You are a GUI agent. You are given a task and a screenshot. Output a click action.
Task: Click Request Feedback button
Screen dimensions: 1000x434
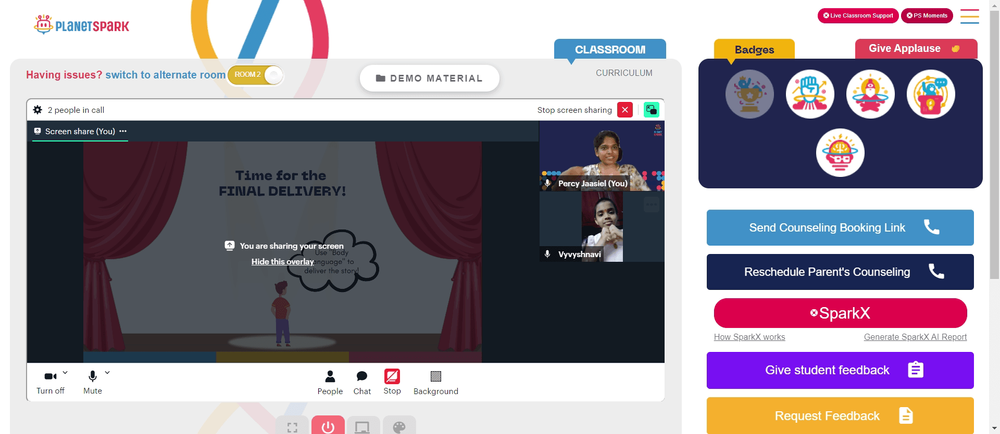(840, 416)
